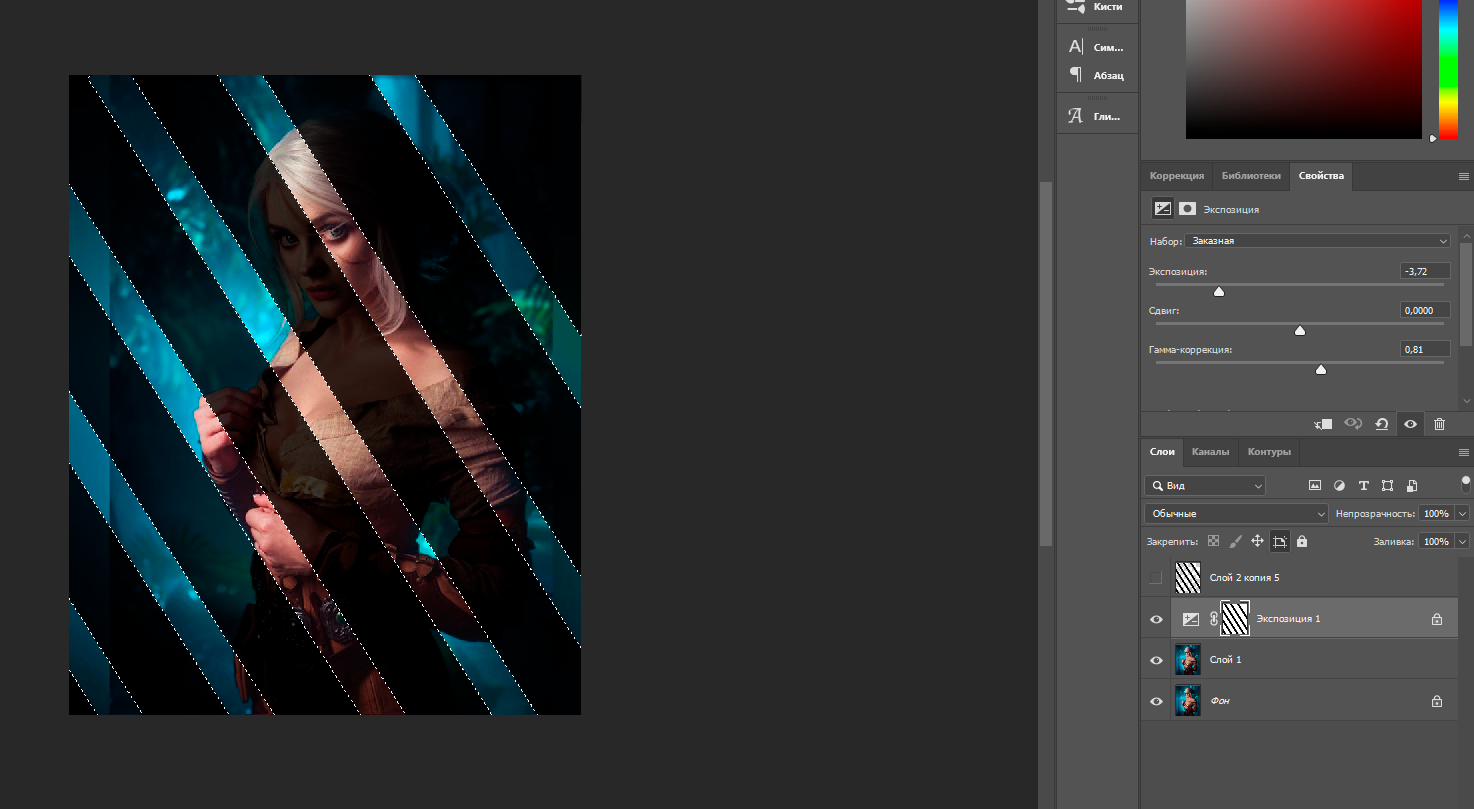1474x809 pixels.
Task: Switch to the Контуры tab
Action: coord(1269,452)
